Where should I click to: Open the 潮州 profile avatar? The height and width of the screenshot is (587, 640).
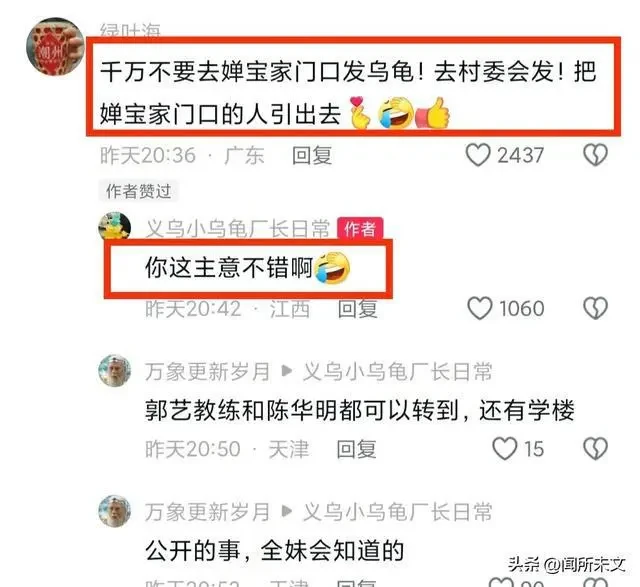tap(55, 47)
